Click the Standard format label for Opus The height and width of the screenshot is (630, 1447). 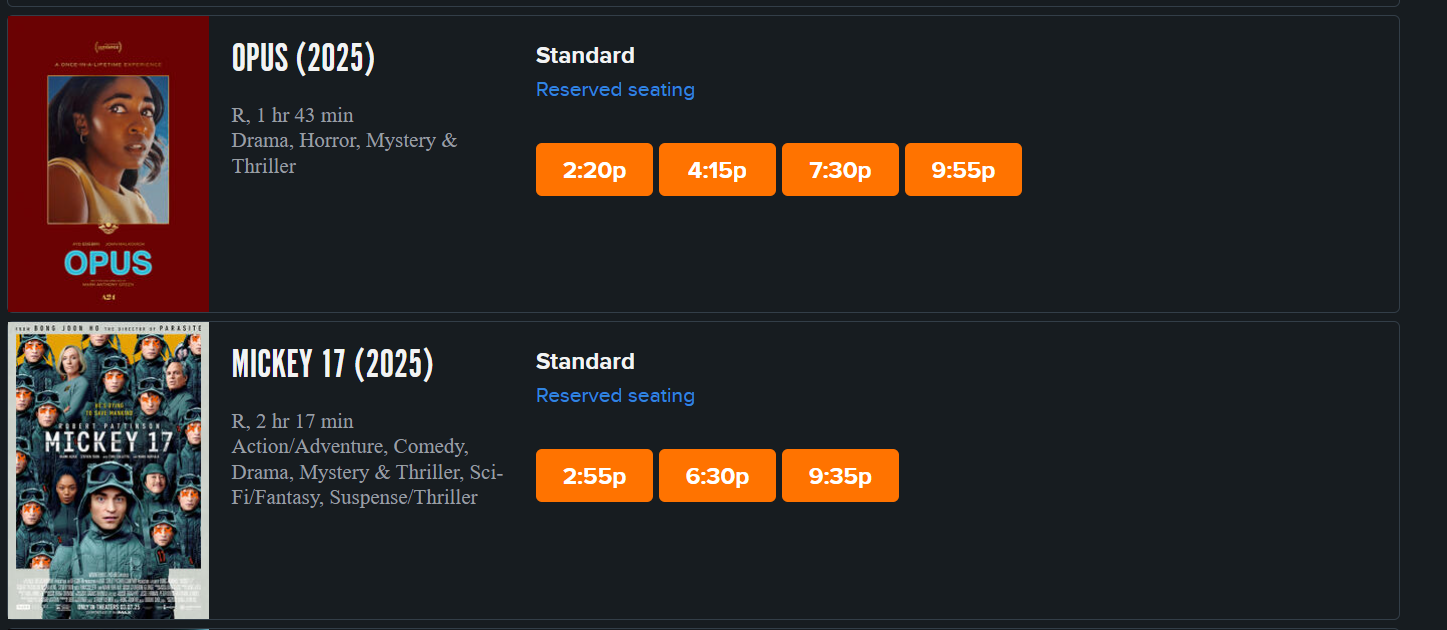coord(585,56)
